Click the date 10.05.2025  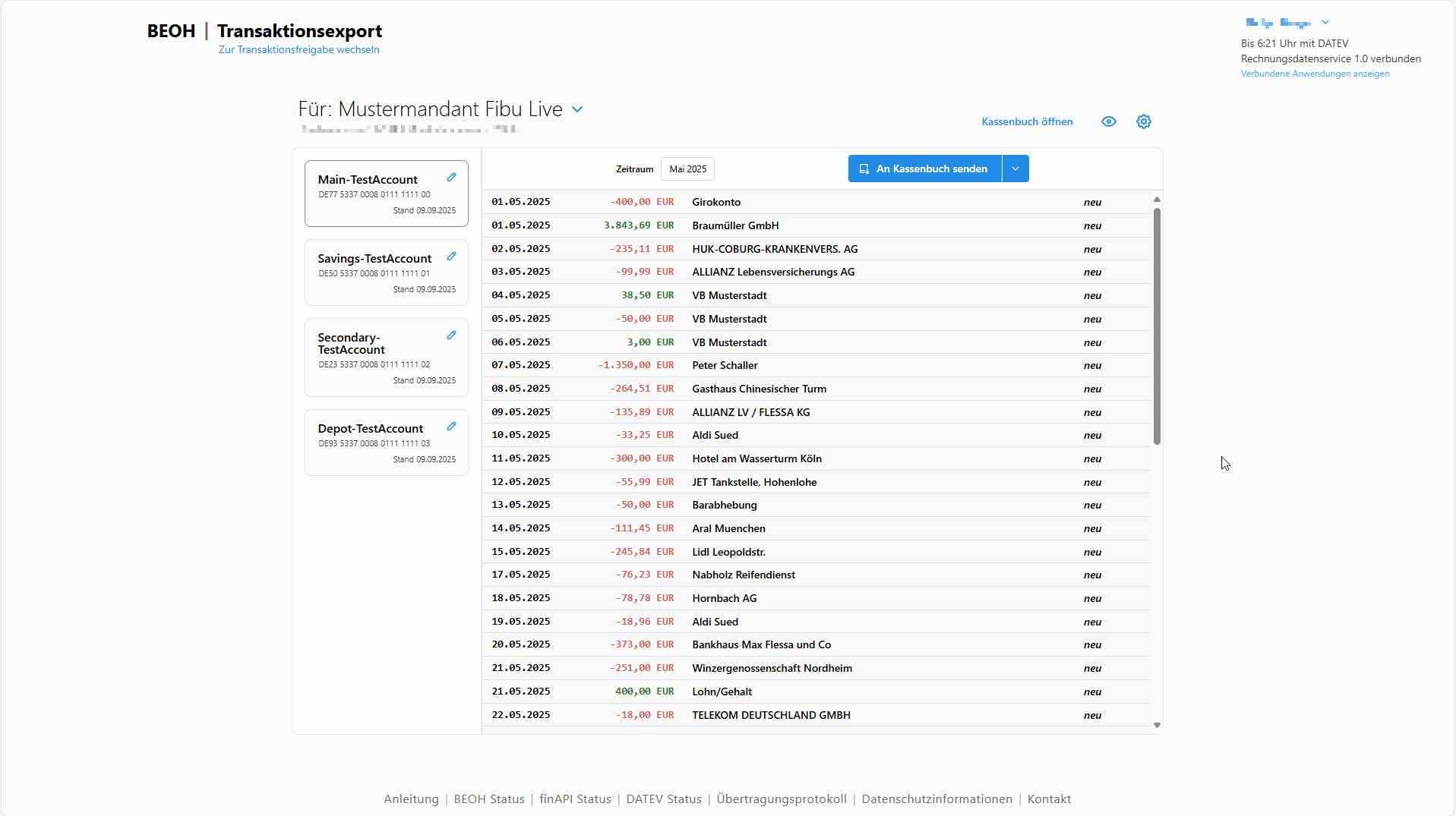click(x=521, y=435)
